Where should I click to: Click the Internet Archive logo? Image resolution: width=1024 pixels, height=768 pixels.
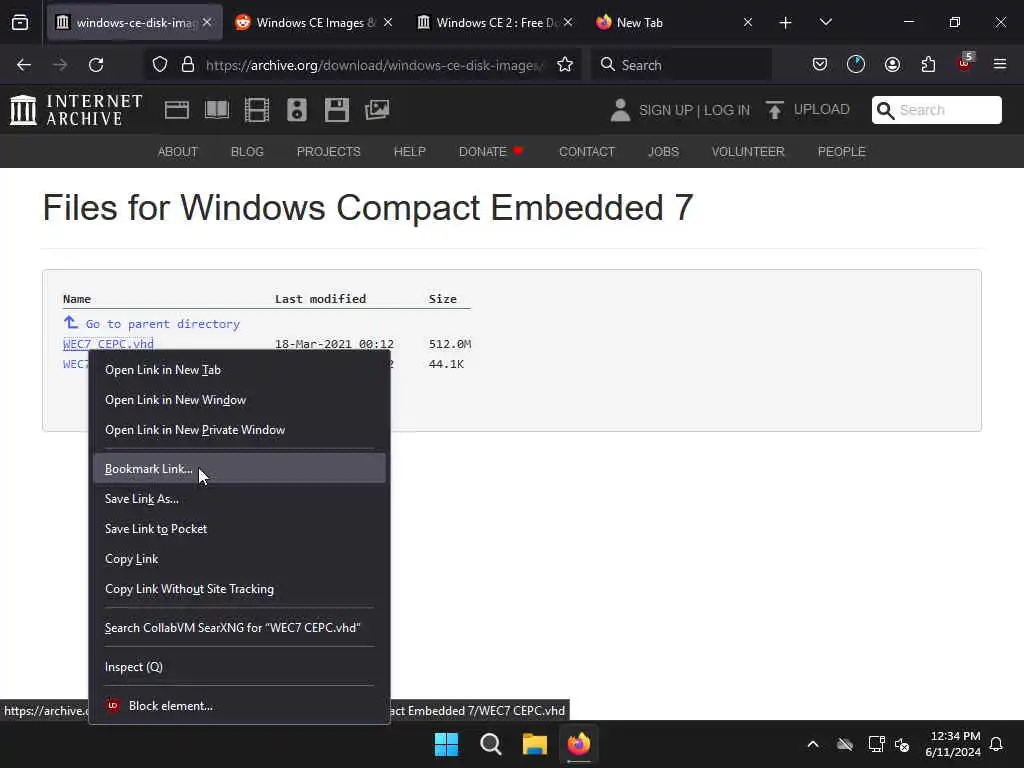coord(76,110)
